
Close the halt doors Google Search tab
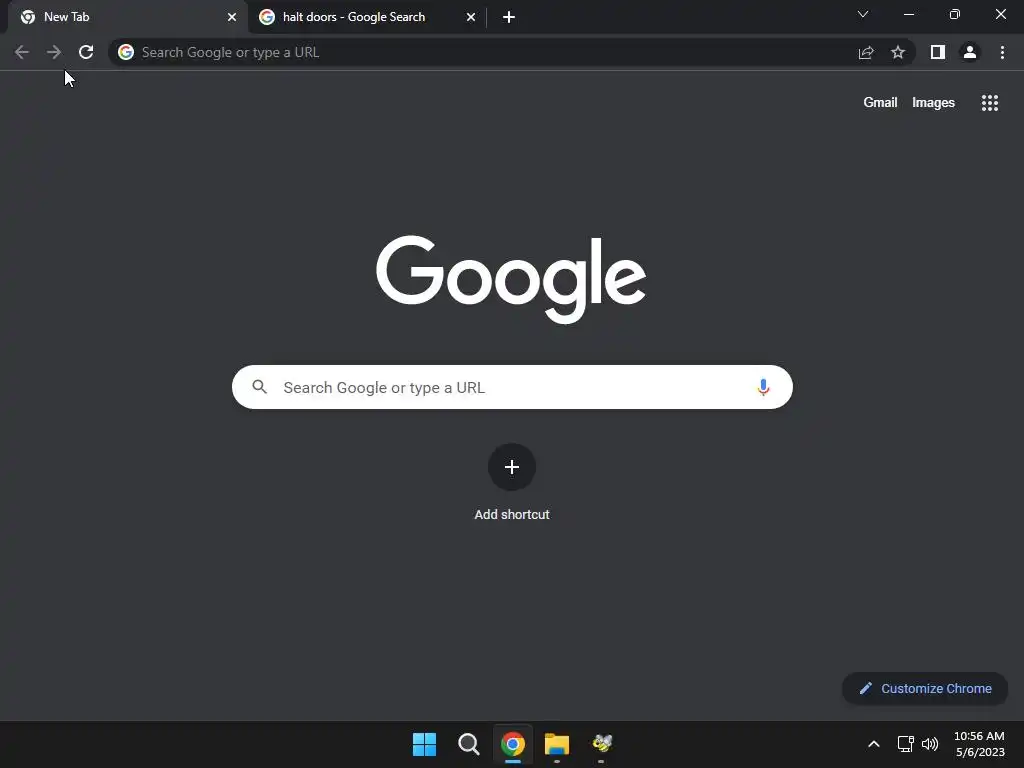[471, 17]
